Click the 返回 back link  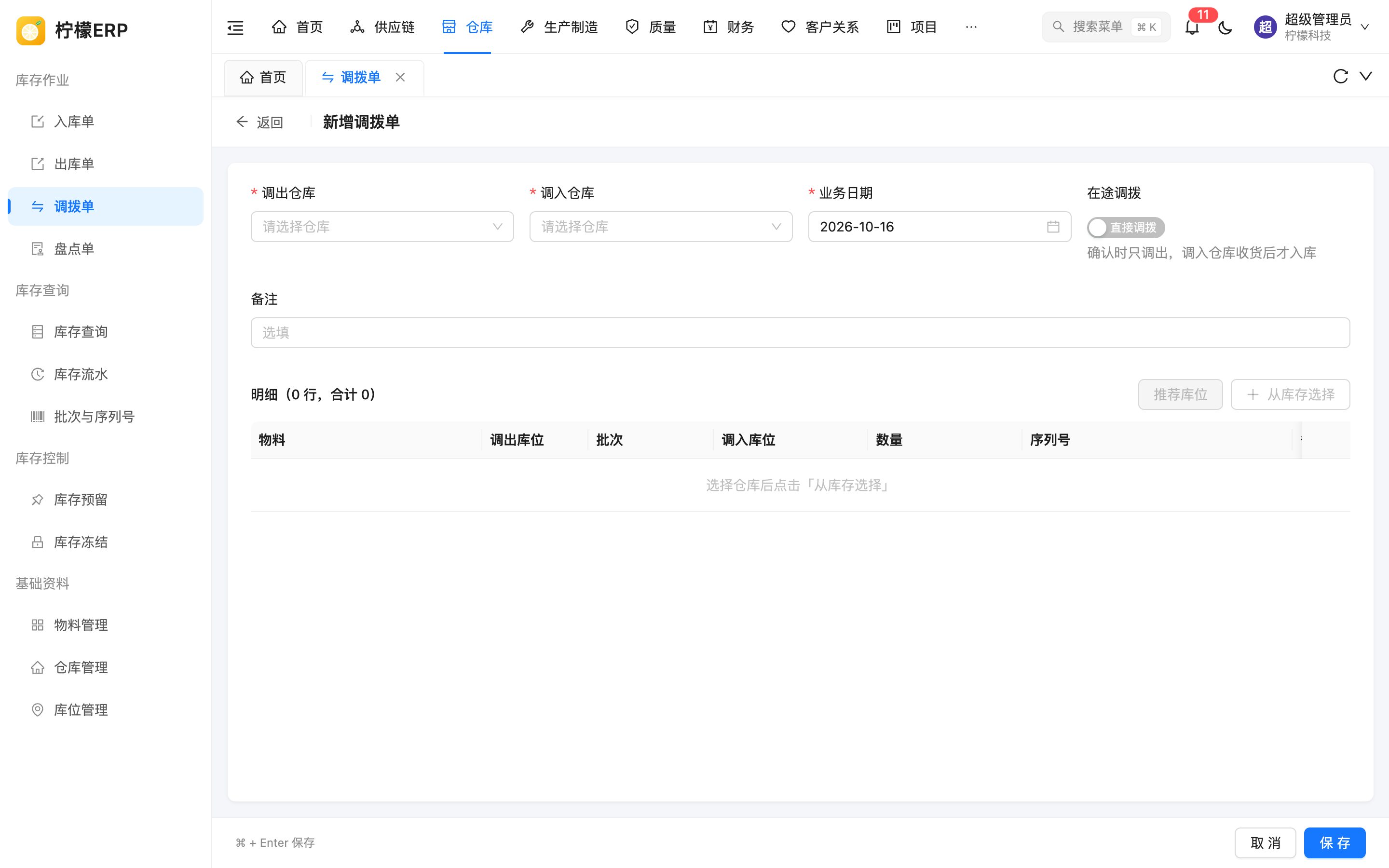click(x=259, y=122)
